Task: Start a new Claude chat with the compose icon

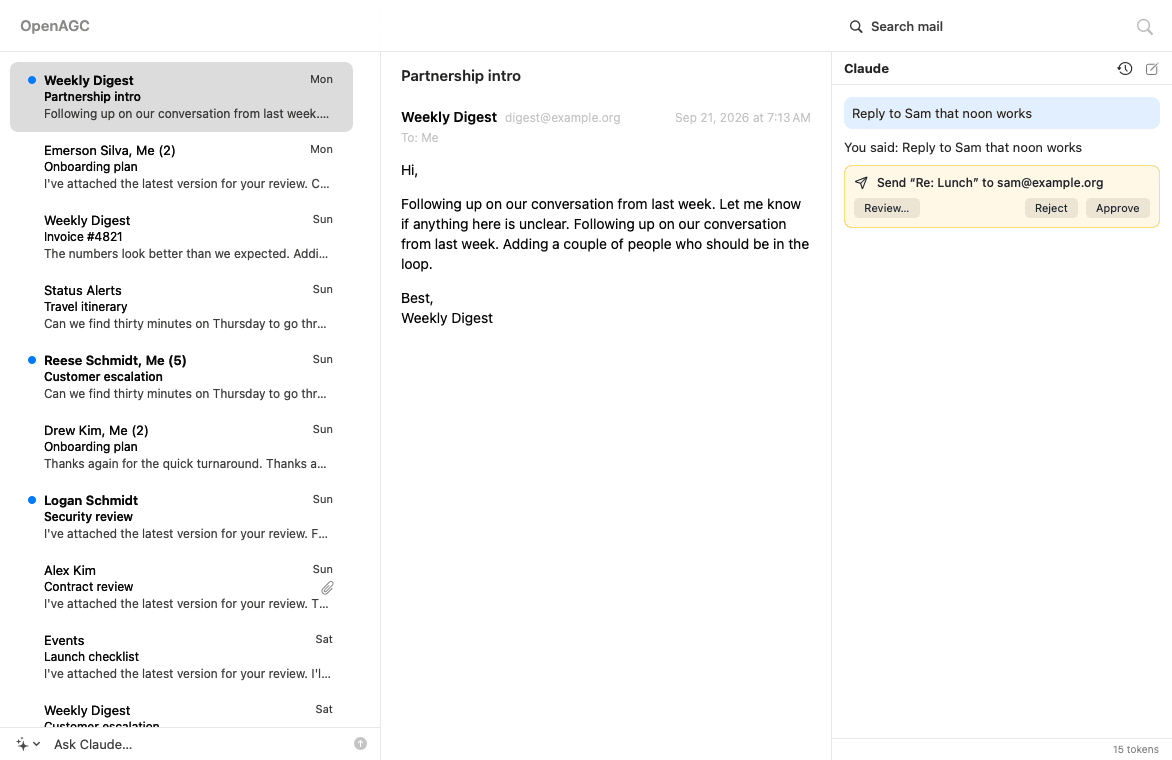Action: tap(1152, 69)
